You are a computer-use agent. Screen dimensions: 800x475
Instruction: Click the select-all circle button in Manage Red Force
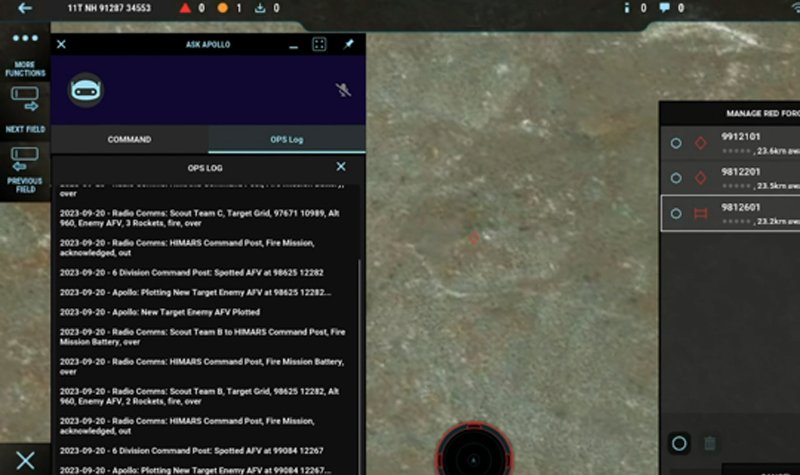679,443
